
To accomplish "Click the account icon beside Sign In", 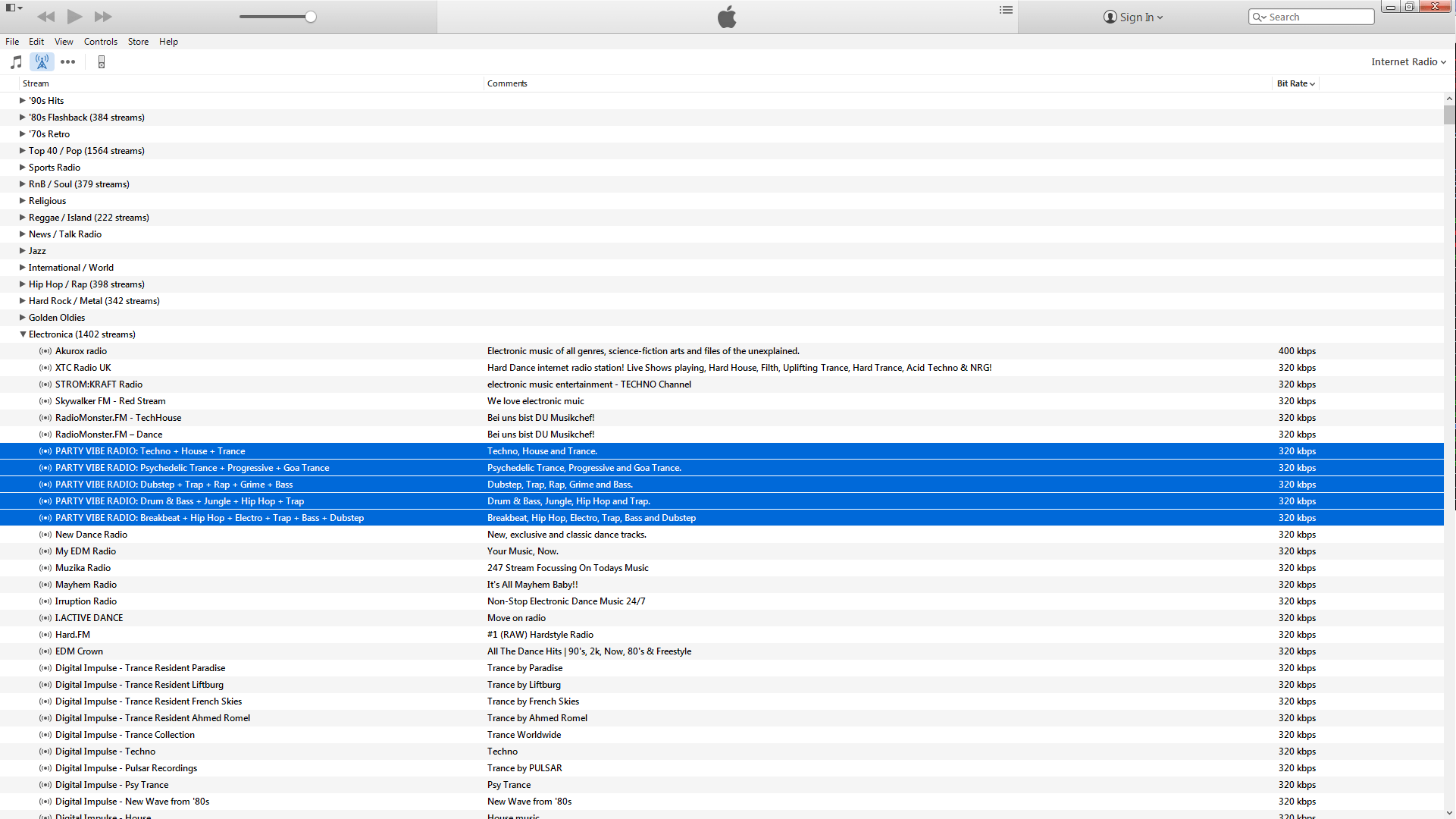I will click(x=1110, y=17).
